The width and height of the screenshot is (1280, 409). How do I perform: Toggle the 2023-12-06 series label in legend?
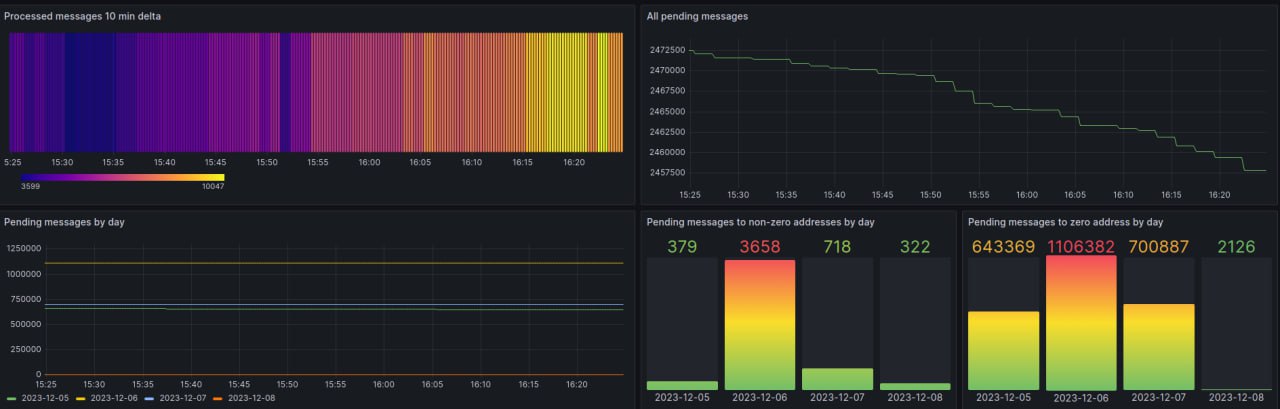tap(113, 398)
